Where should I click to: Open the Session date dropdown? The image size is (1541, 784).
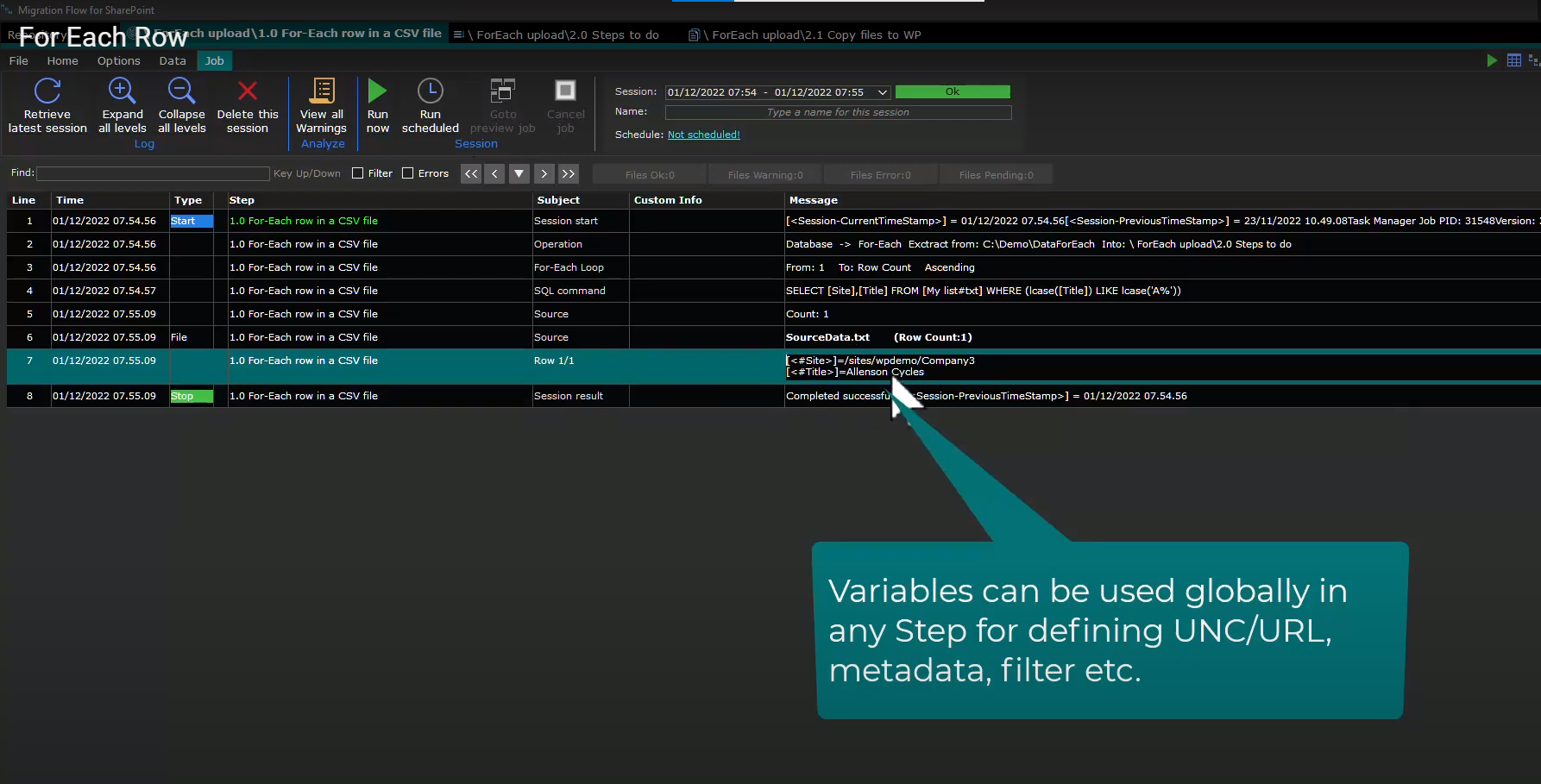click(x=882, y=92)
